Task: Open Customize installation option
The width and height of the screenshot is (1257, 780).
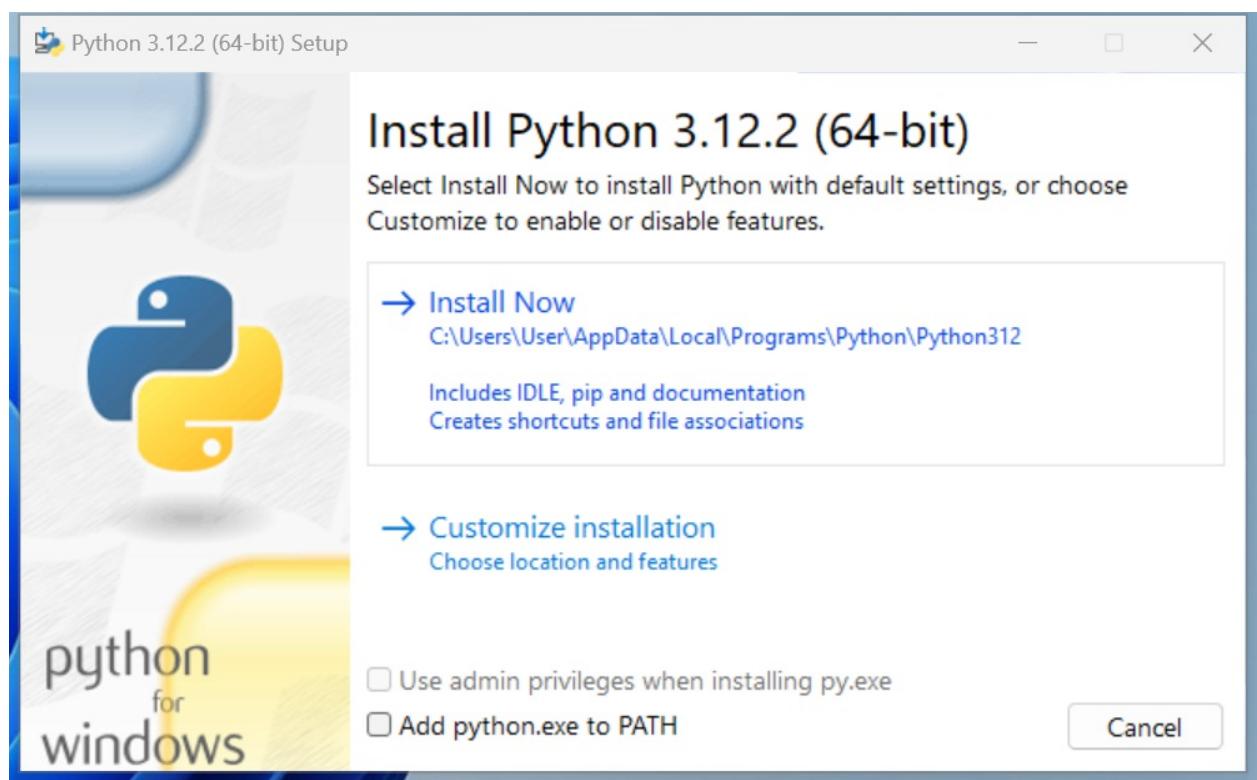Action: (571, 528)
